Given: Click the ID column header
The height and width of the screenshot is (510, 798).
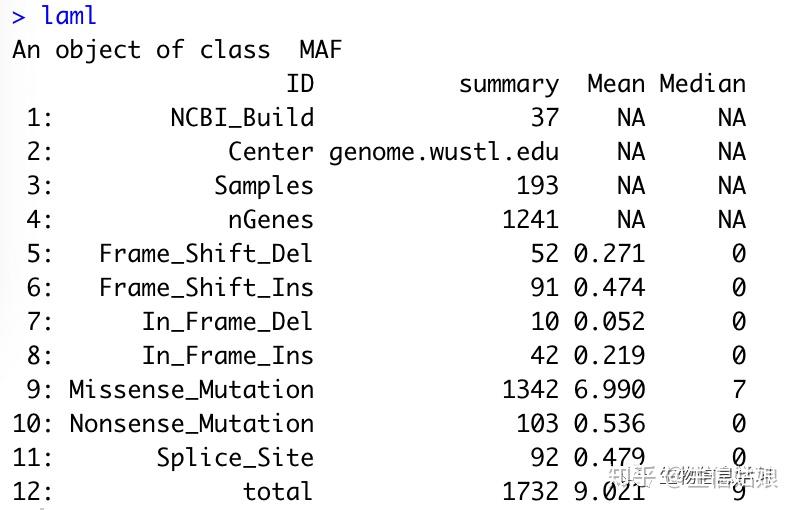Looking at the screenshot, I should click(299, 84).
